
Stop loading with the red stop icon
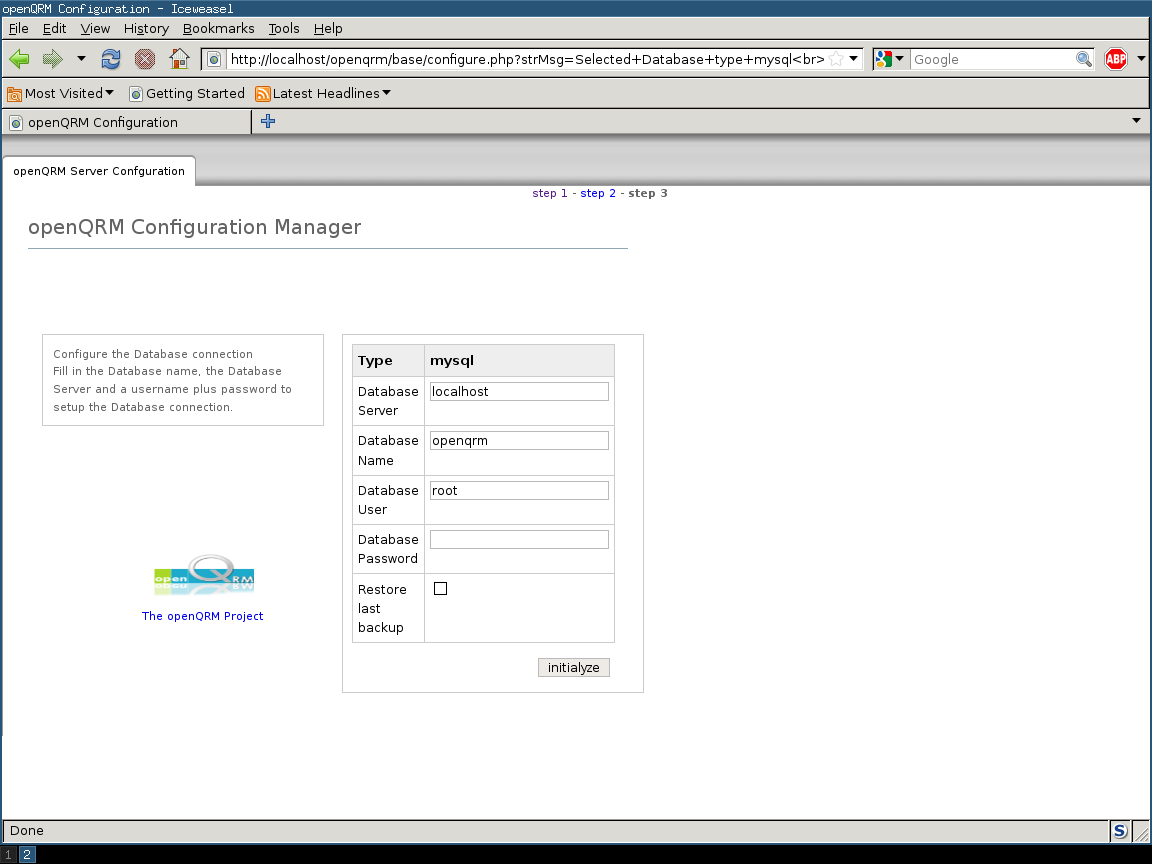(x=145, y=59)
